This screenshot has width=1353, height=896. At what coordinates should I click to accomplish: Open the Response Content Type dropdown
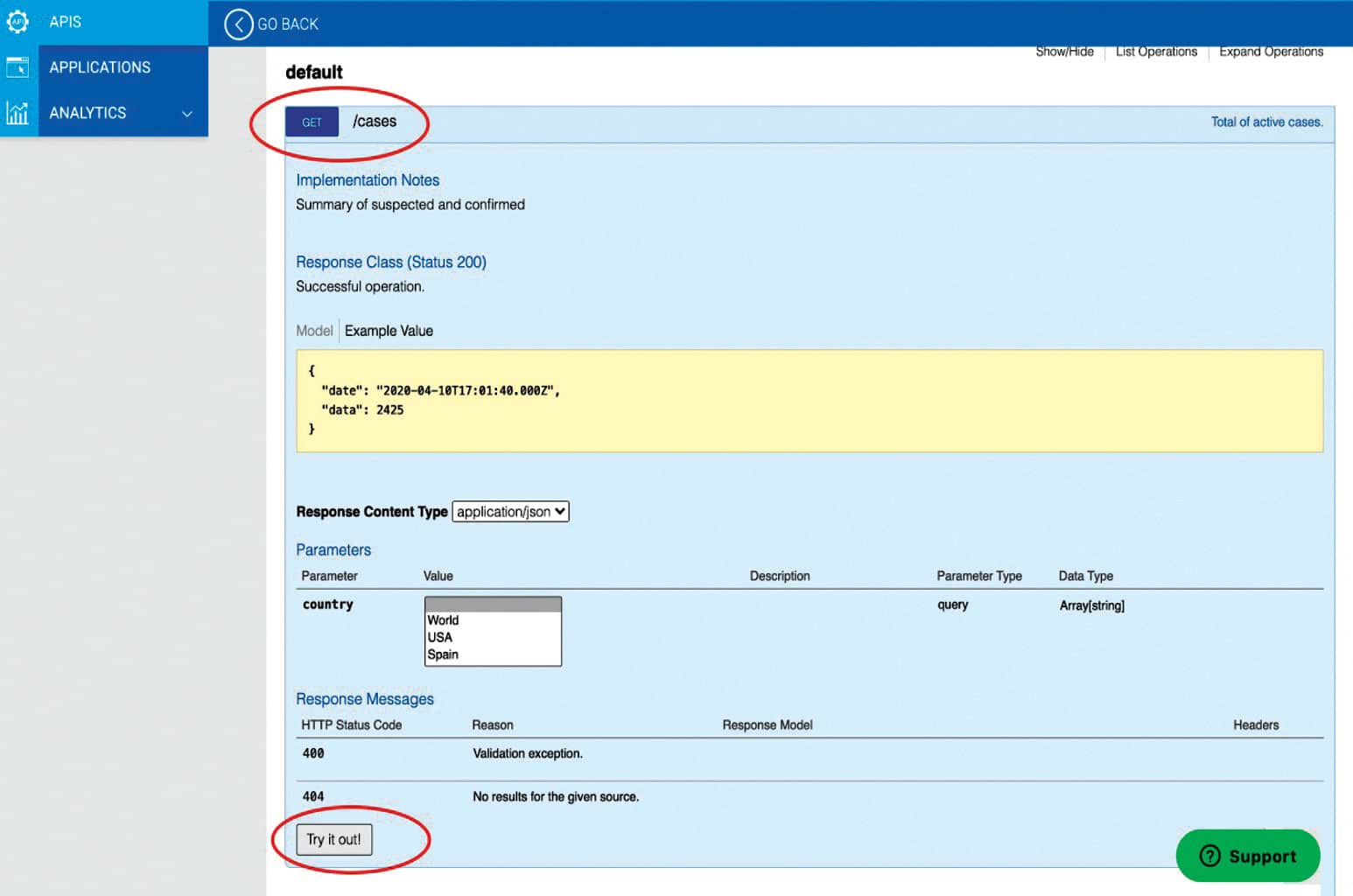[510, 512]
